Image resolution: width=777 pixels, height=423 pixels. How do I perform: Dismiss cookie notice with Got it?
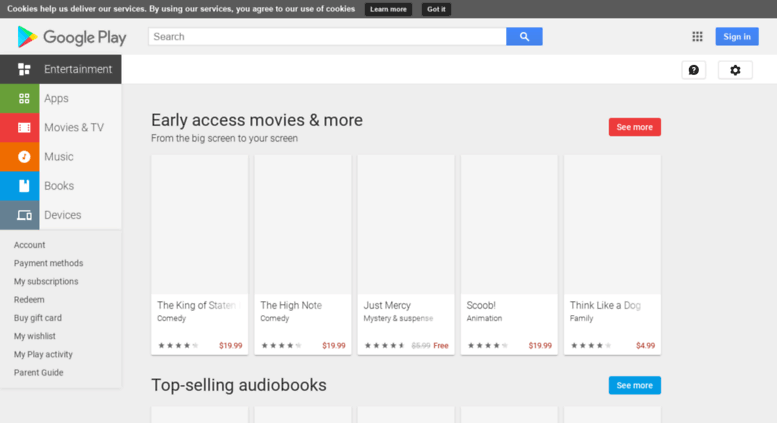pyautogui.click(x=436, y=9)
